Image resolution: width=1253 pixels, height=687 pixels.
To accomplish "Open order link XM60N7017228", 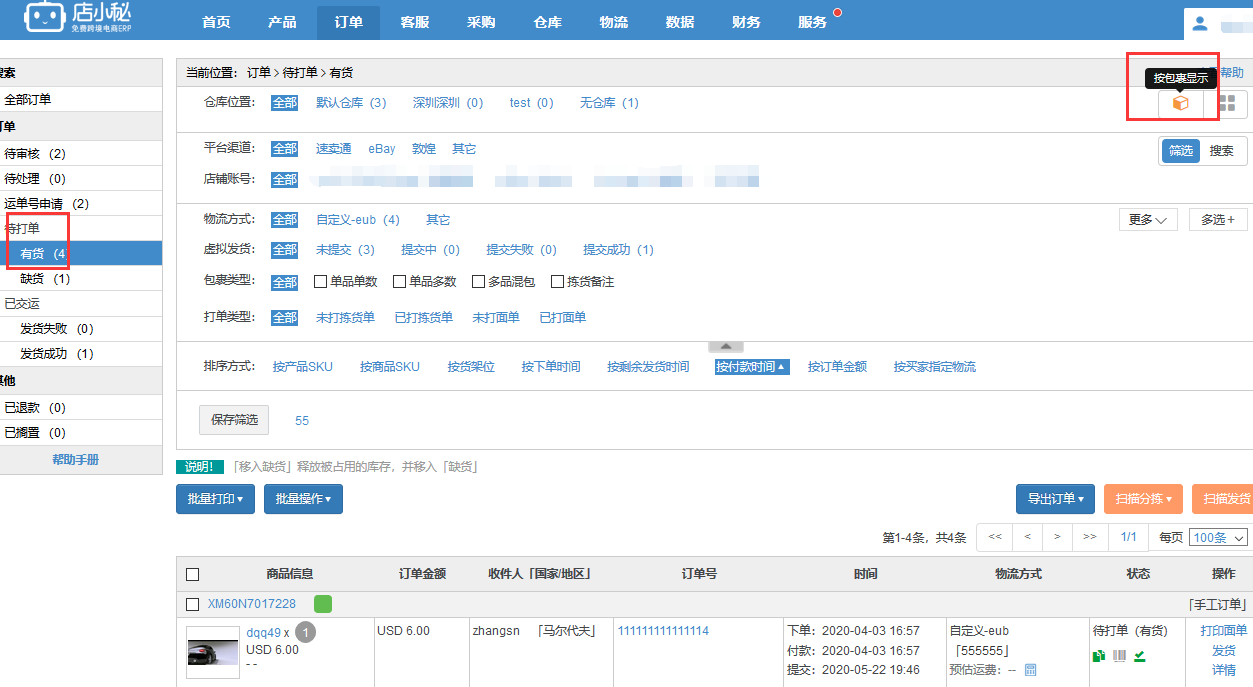I will coord(252,604).
